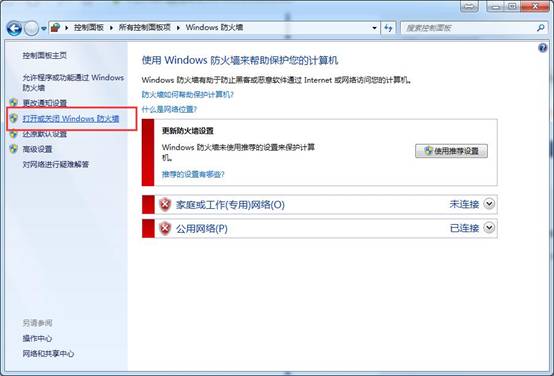Click shield icon beside 还原默认设置
554x376 pixels.
coord(13,134)
